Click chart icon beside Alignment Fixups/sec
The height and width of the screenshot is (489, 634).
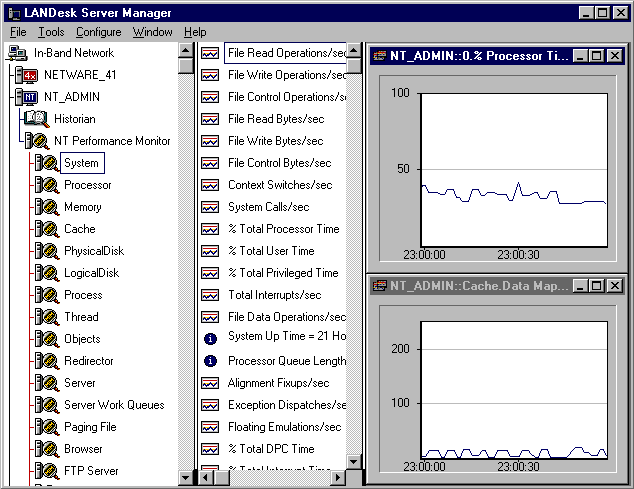coord(210,383)
